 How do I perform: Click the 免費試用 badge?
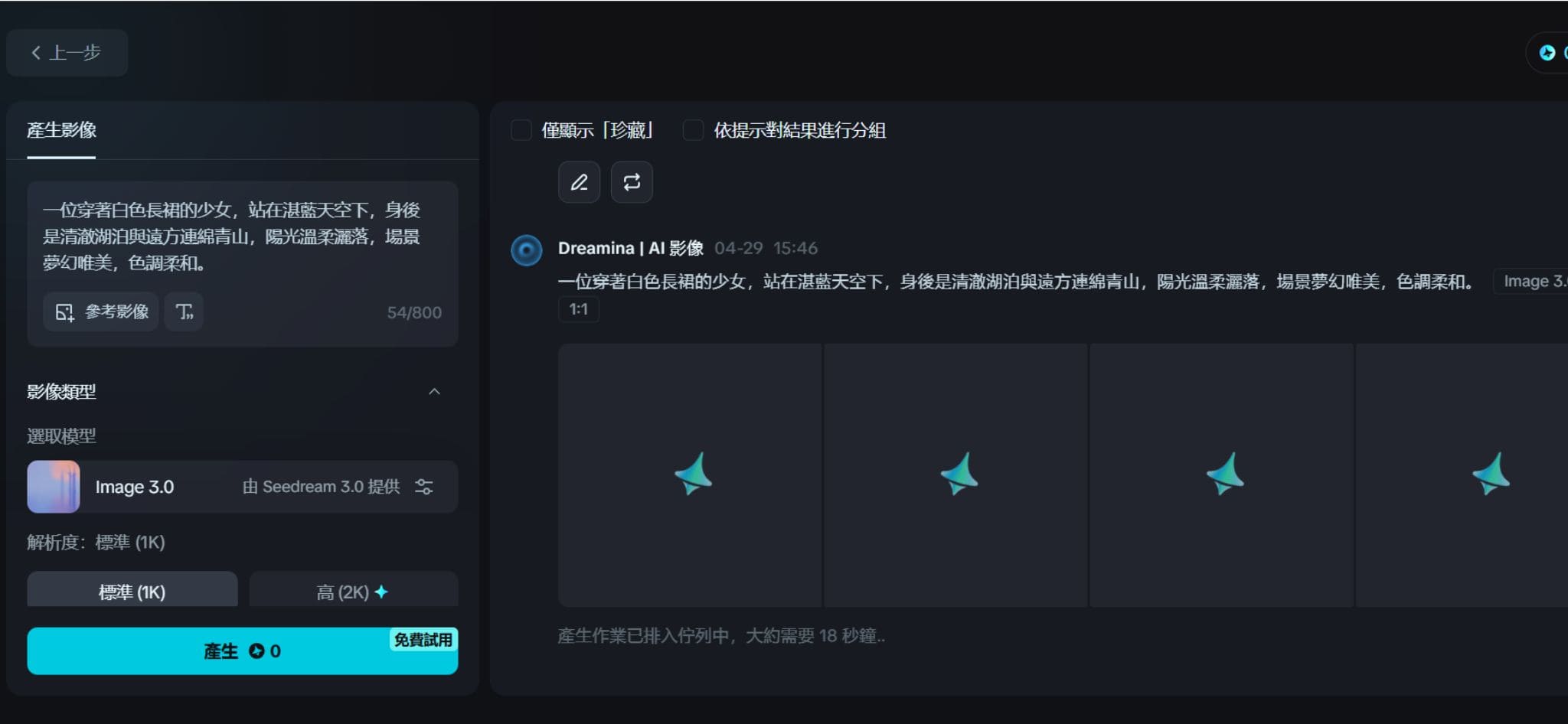[423, 640]
